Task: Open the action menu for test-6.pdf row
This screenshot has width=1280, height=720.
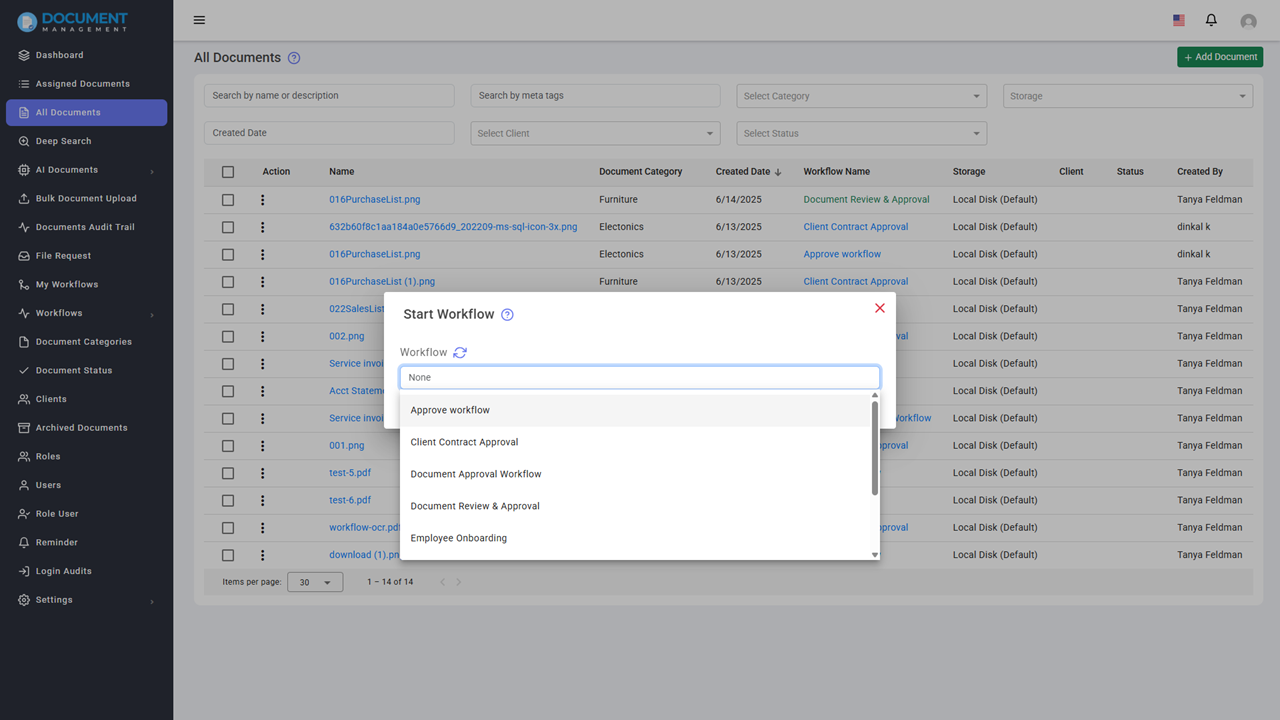Action: [x=263, y=500]
